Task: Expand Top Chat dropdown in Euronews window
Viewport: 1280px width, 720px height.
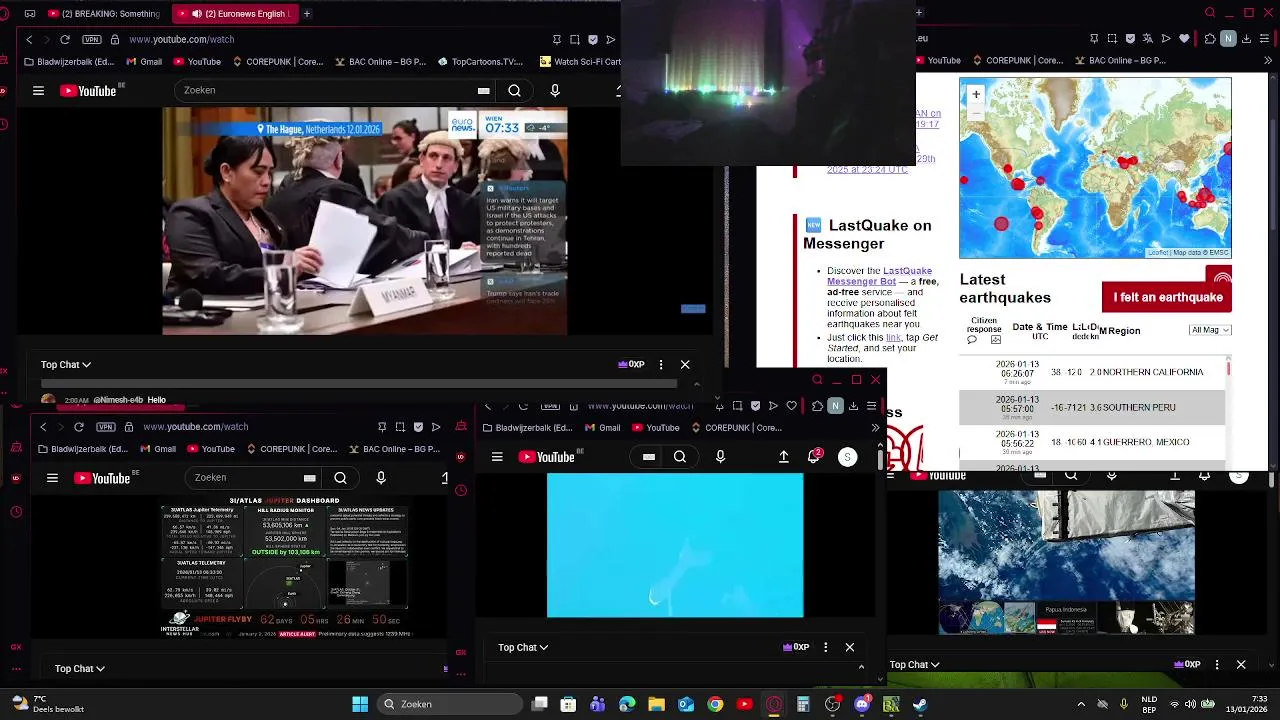Action: point(66,365)
